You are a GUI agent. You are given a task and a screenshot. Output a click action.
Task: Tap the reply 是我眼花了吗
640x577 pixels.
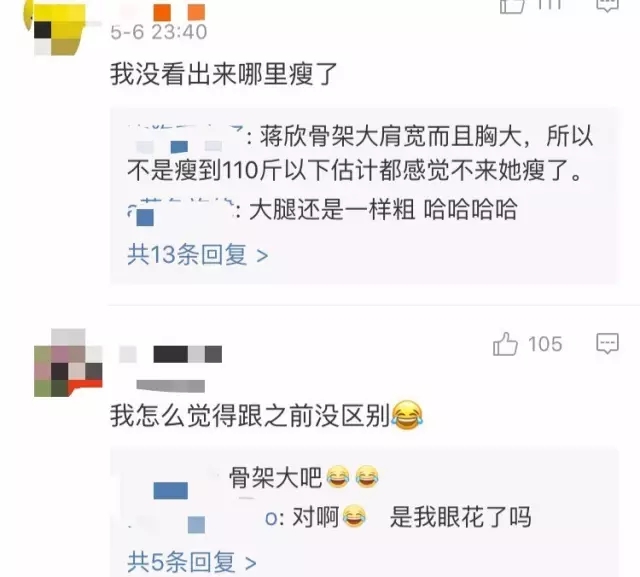tap(460, 517)
